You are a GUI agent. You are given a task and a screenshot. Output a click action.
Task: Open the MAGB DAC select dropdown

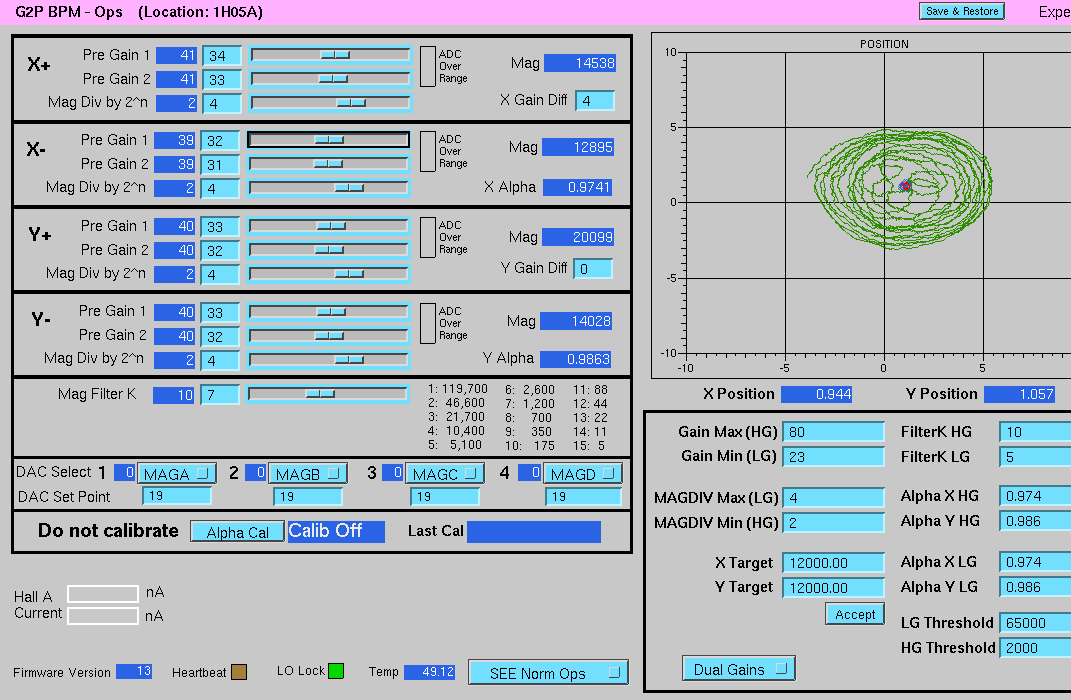pos(308,473)
